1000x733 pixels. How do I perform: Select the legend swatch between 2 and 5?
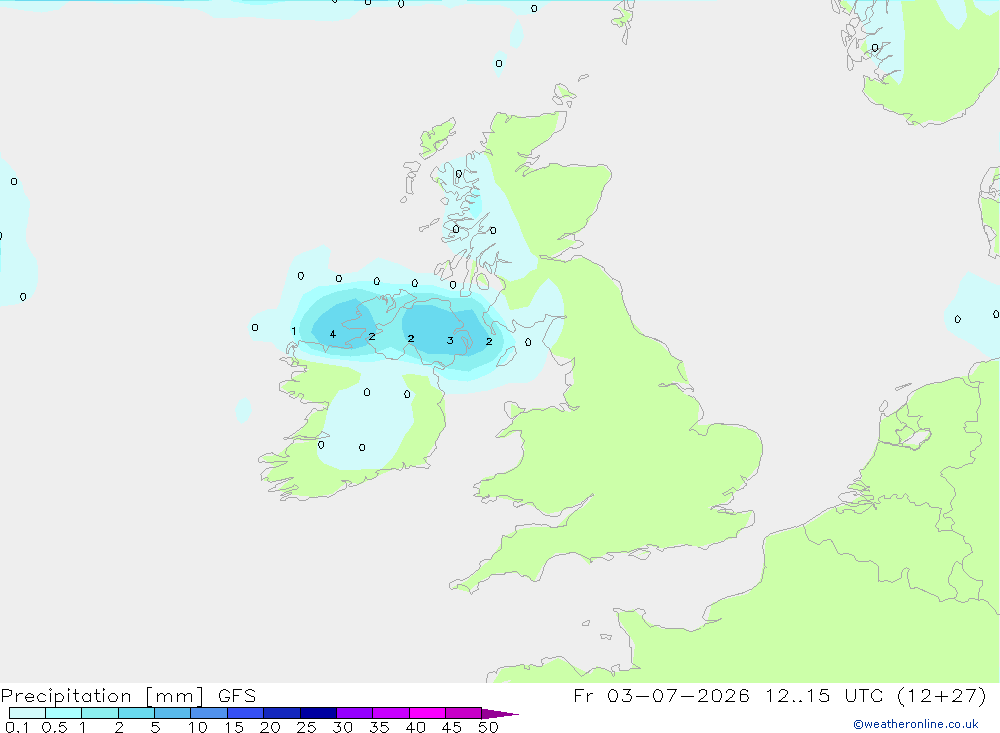tap(136, 713)
